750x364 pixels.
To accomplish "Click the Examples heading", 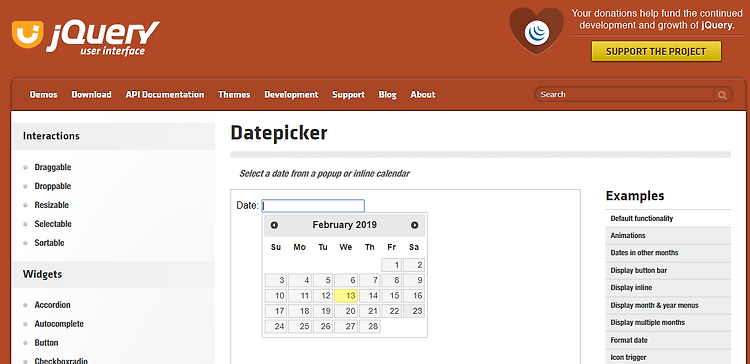I will point(635,196).
